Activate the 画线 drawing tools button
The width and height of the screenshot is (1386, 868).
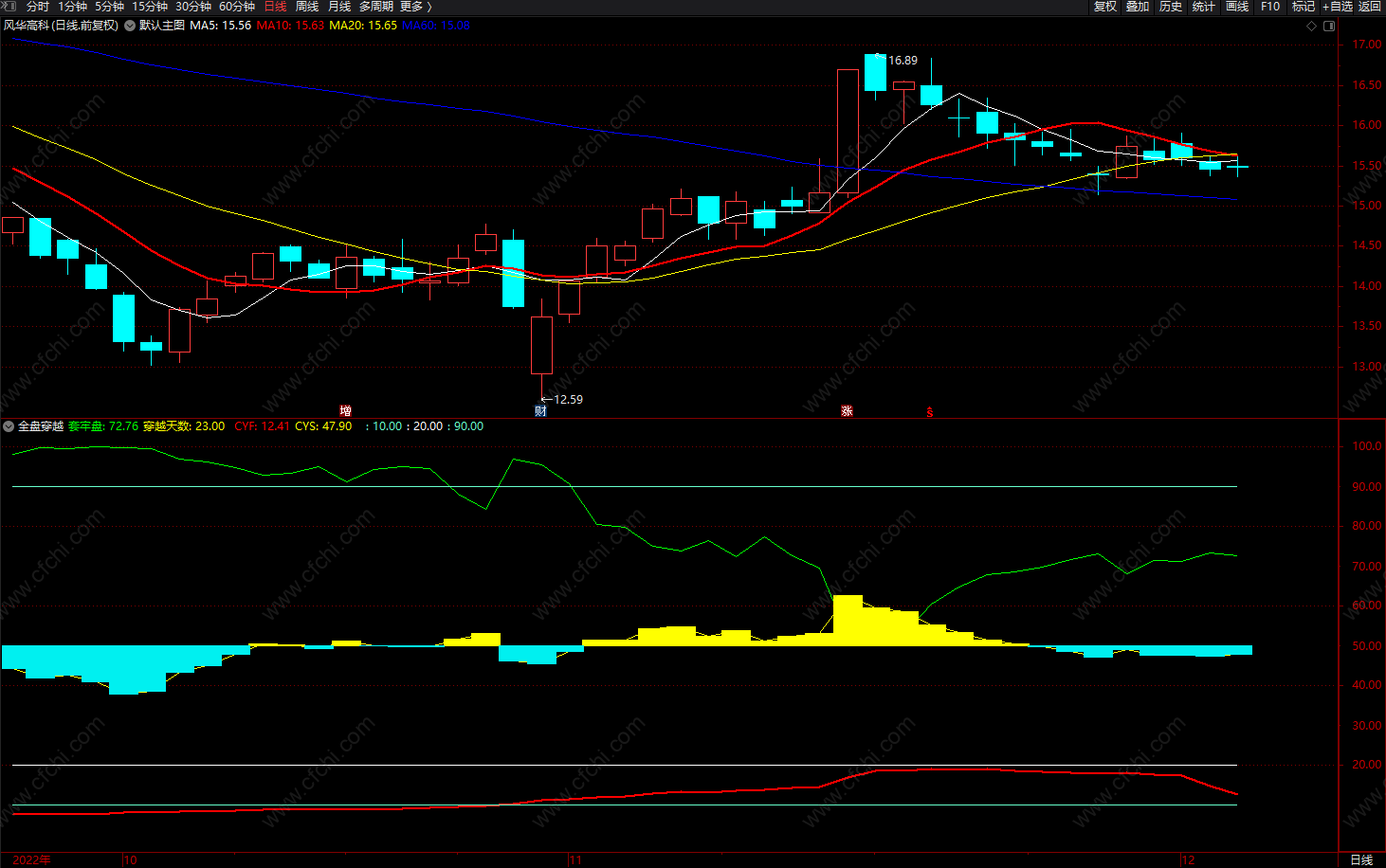pyautogui.click(x=1237, y=7)
